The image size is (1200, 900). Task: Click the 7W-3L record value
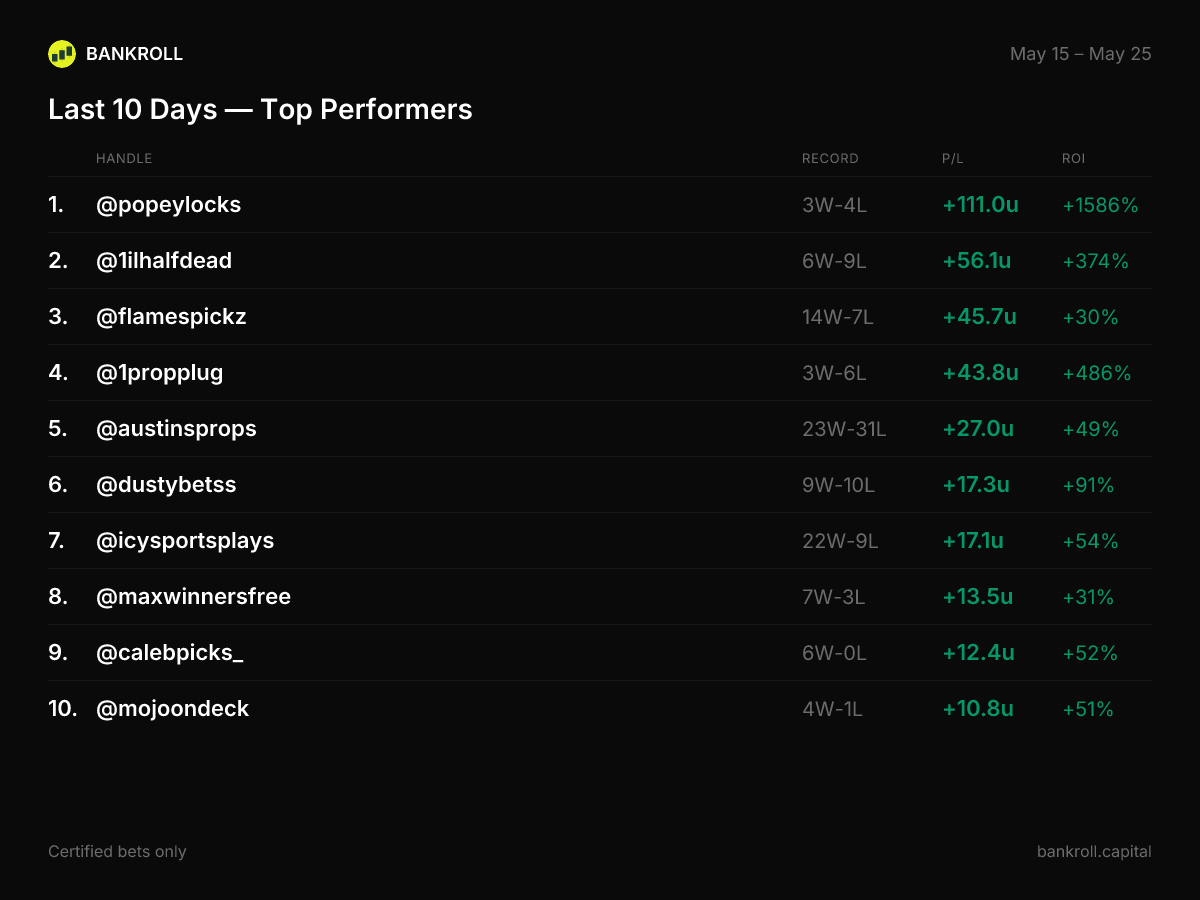(x=833, y=597)
